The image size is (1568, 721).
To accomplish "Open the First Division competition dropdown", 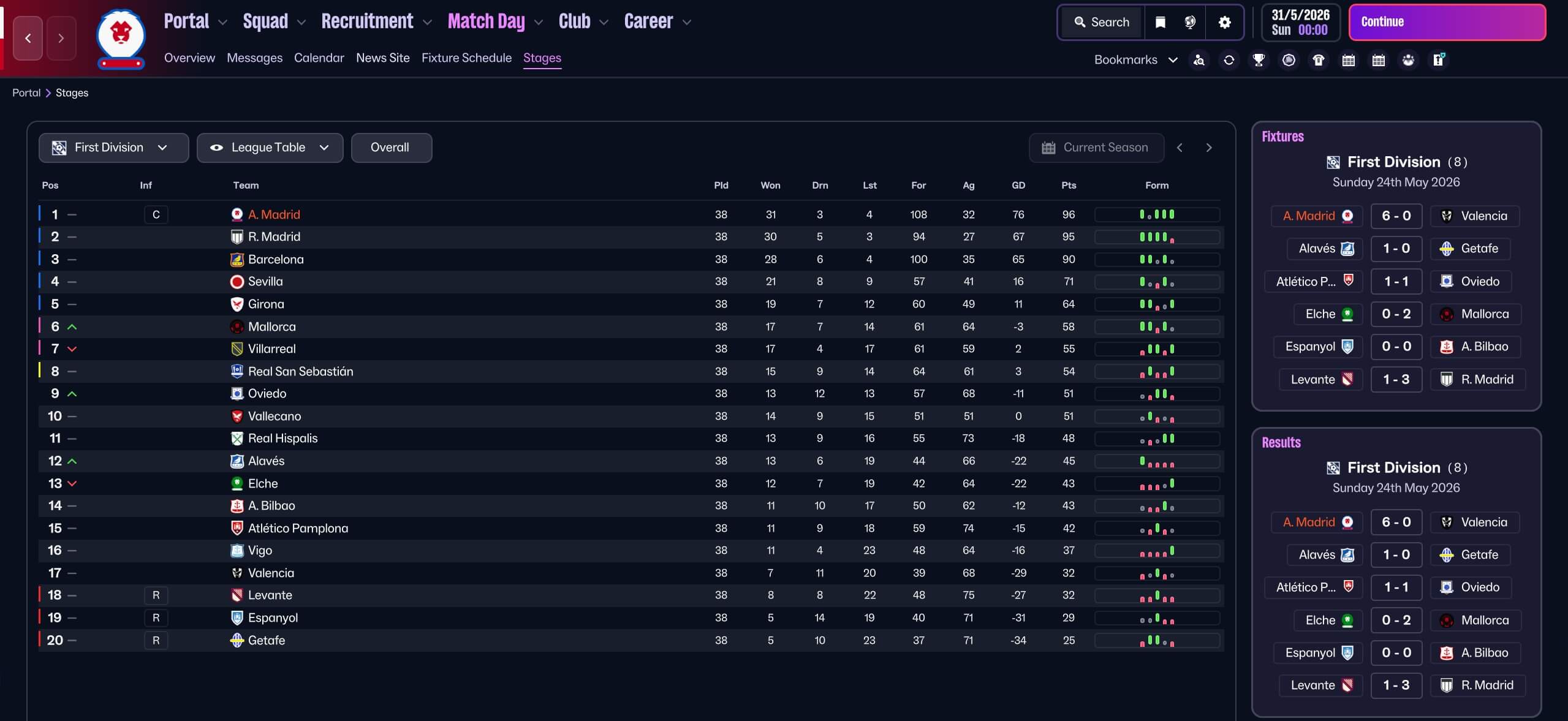I will (113, 148).
